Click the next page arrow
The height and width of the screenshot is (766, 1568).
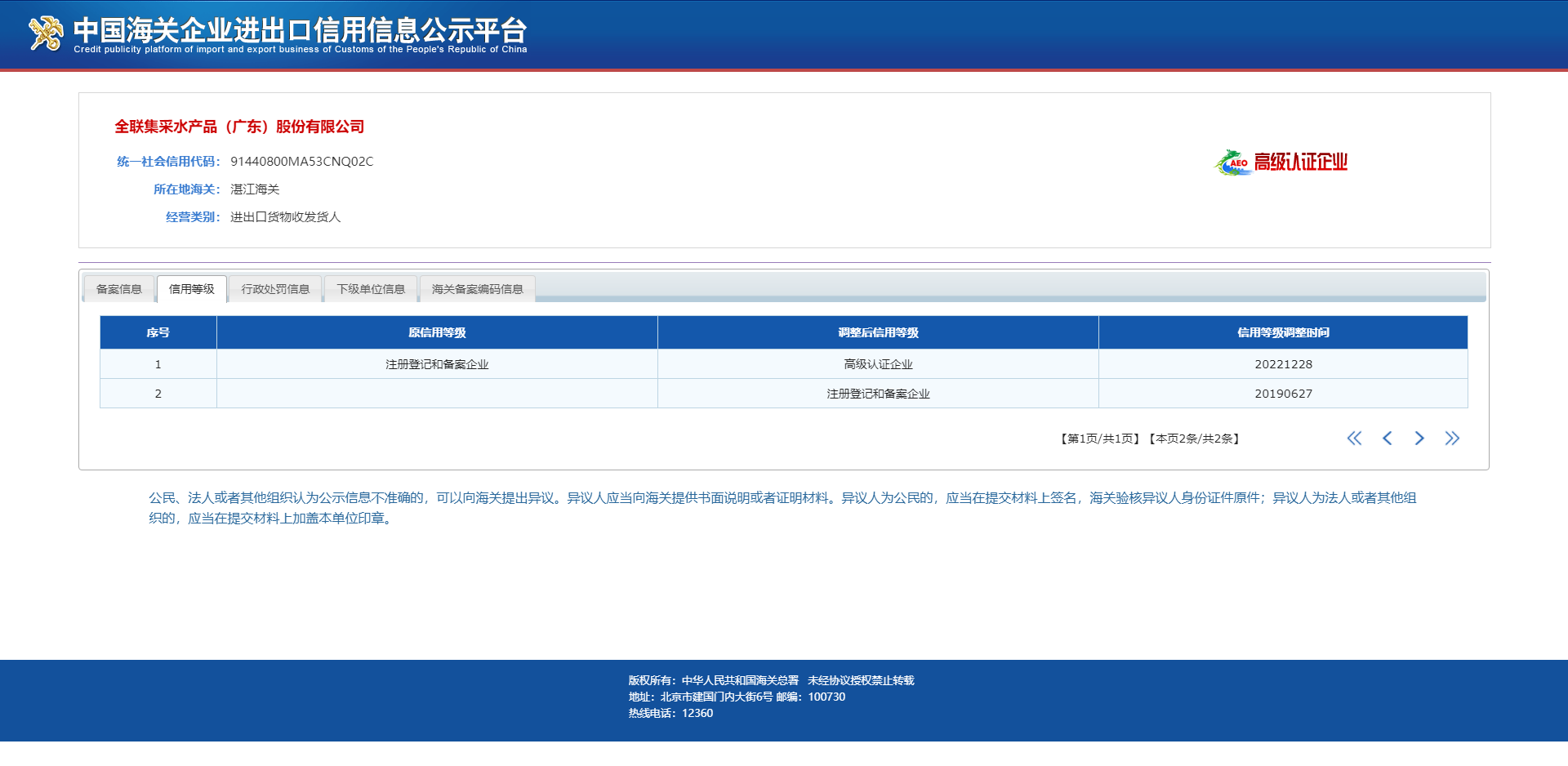1419,439
